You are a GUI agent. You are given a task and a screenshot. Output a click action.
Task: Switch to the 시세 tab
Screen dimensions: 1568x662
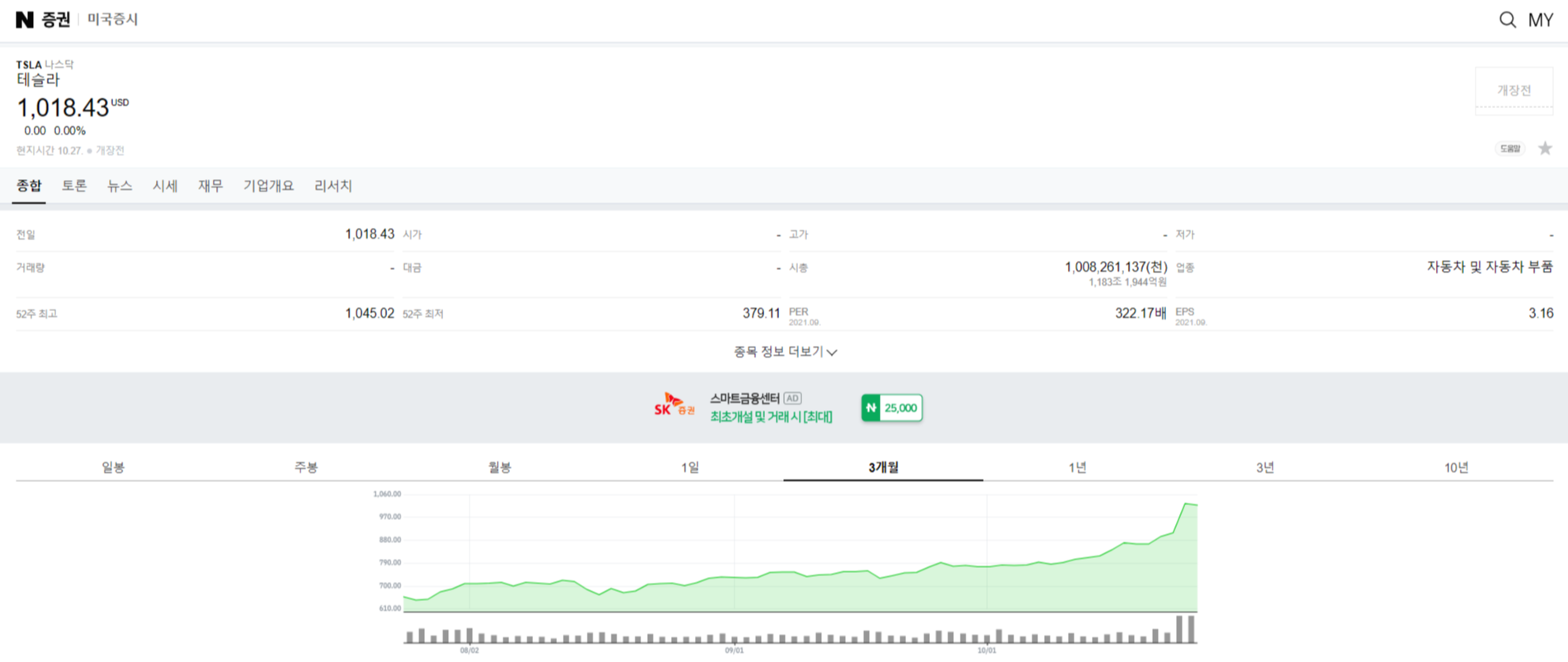click(x=165, y=186)
